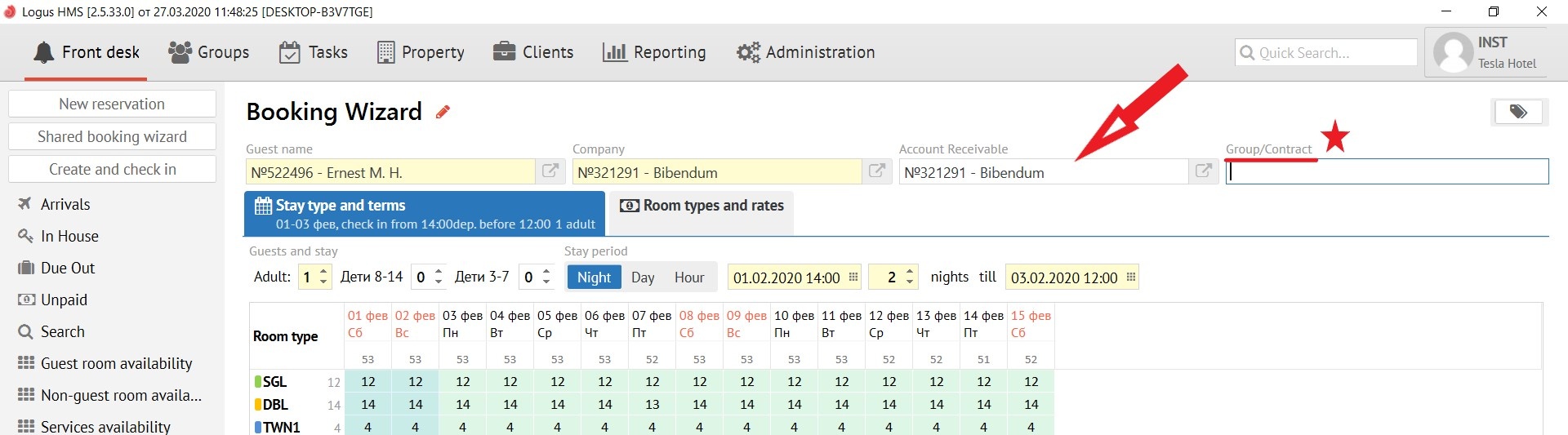Switch stay period to Hour
This screenshot has width=1568, height=435.
689,277
